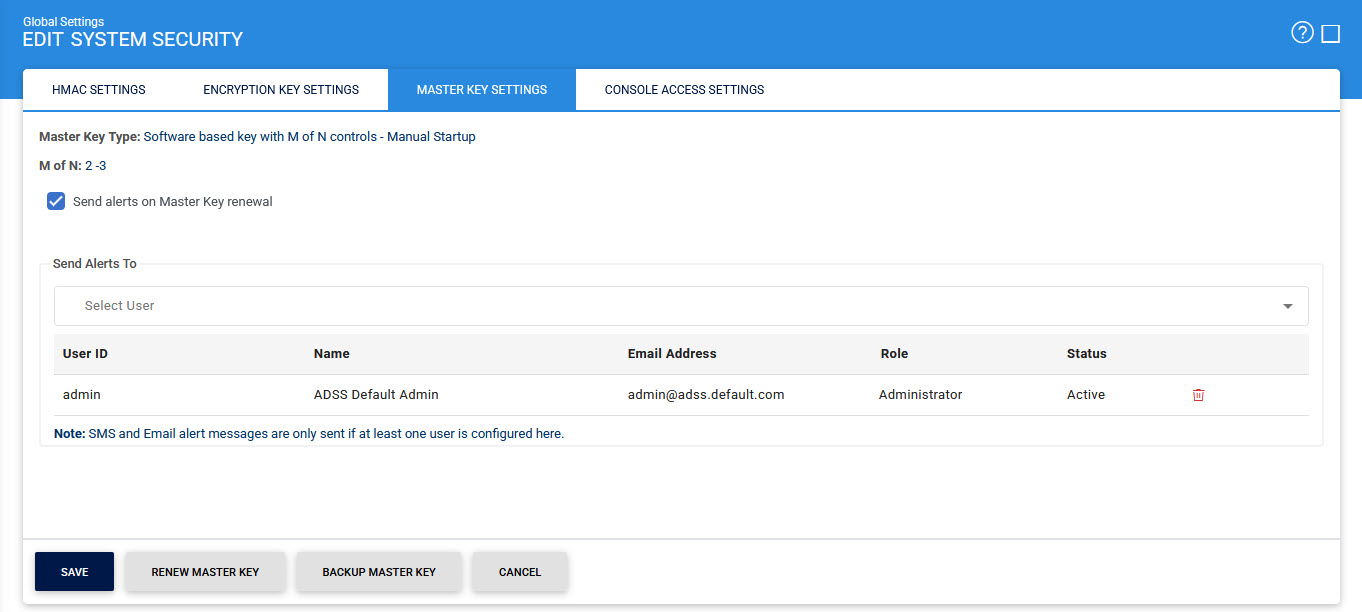This screenshot has width=1362, height=612.
Task: Expand the Select User dropdown arrow
Action: click(x=1287, y=306)
